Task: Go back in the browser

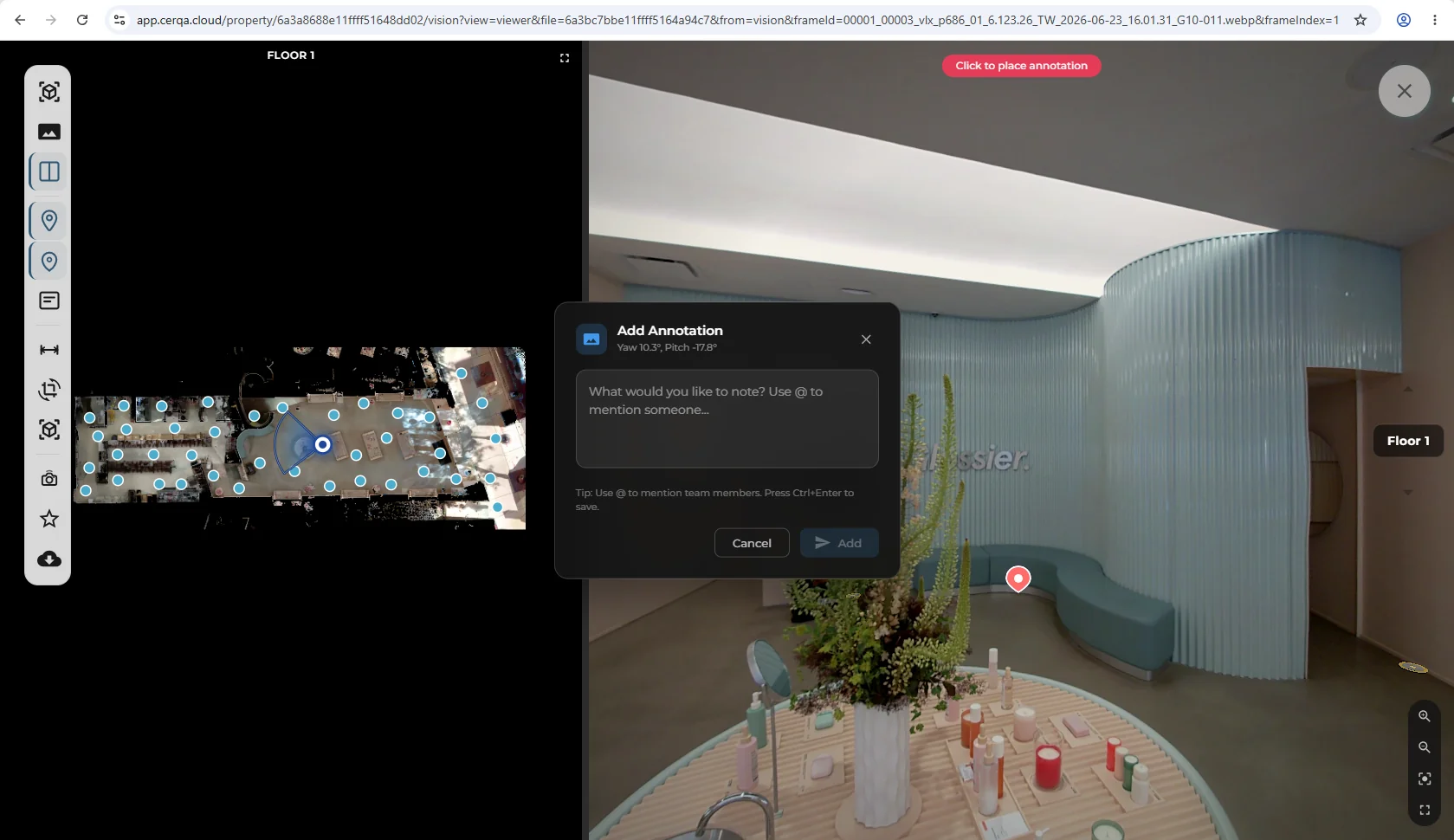Action: [x=20, y=20]
